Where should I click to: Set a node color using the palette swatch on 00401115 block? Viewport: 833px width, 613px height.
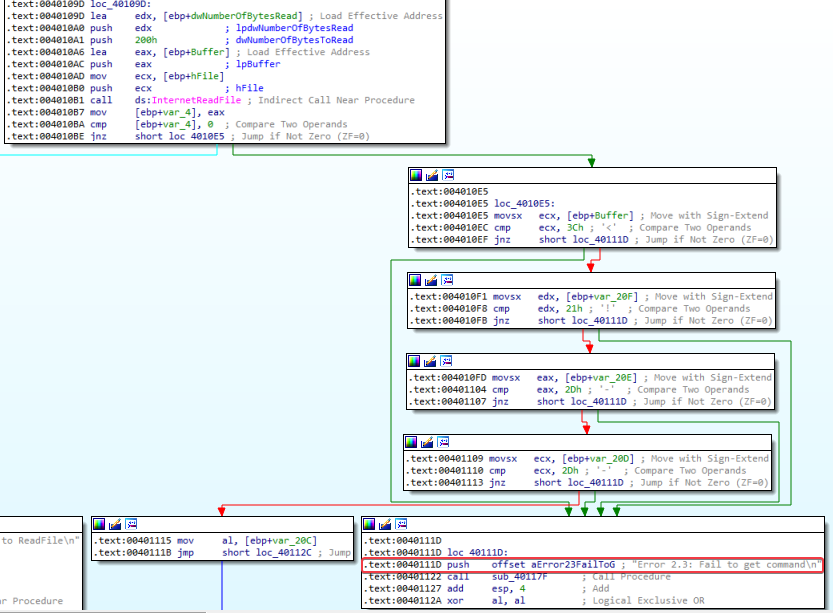98,522
